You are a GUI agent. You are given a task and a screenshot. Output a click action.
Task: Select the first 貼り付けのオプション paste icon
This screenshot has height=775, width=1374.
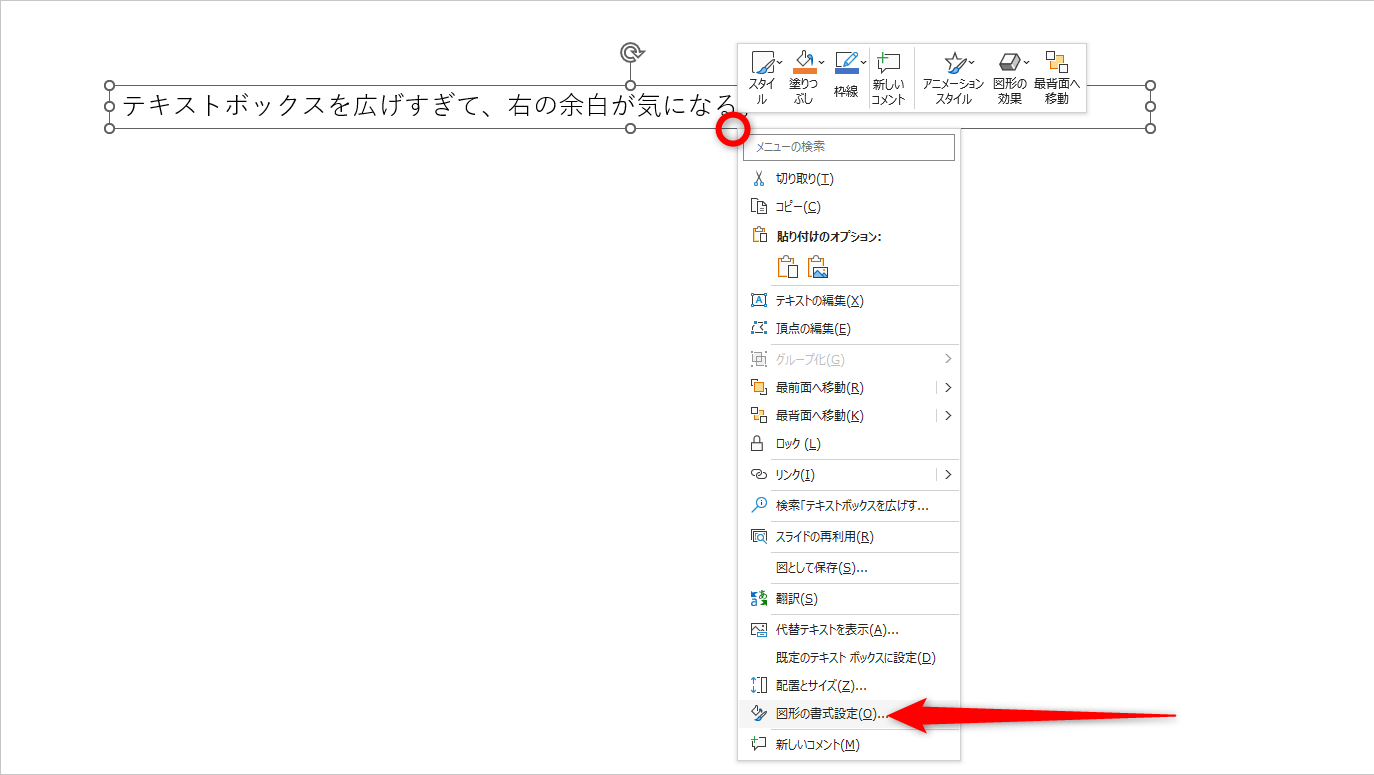(787, 266)
